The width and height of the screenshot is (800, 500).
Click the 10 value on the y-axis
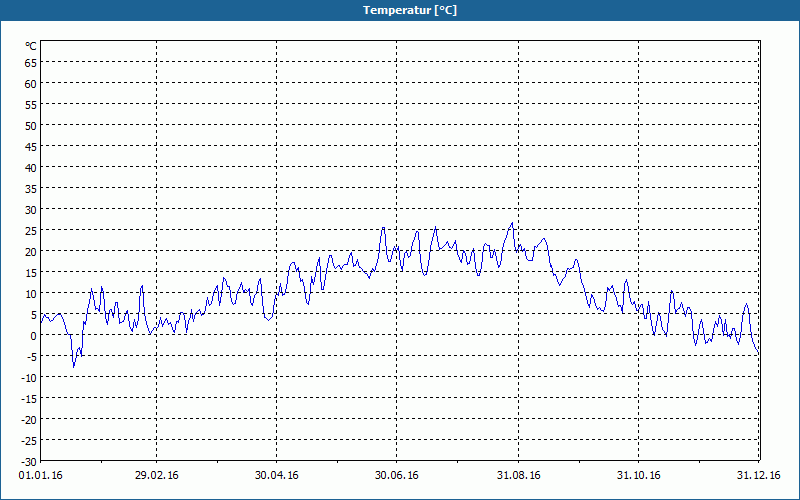coord(31,294)
